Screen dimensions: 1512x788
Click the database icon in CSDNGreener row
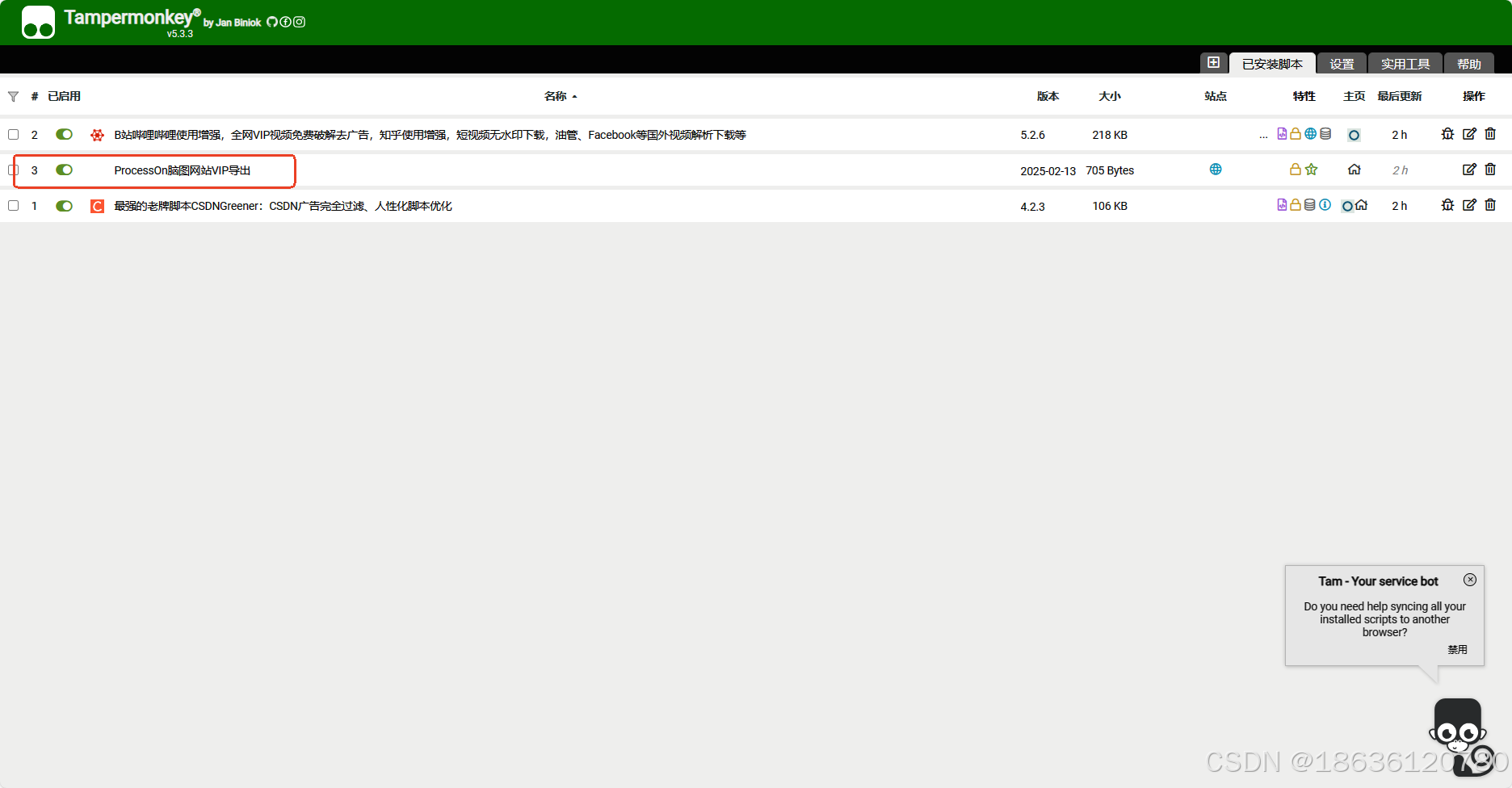(x=1310, y=205)
